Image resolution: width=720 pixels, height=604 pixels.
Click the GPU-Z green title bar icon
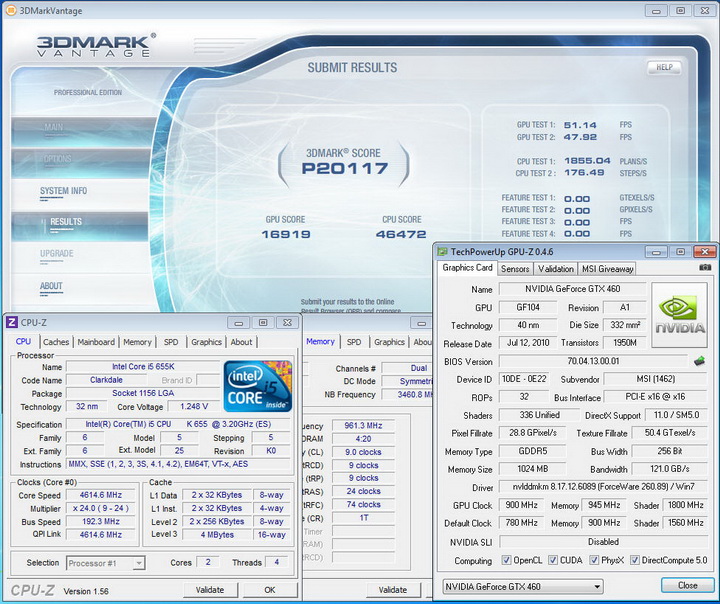coord(442,252)
